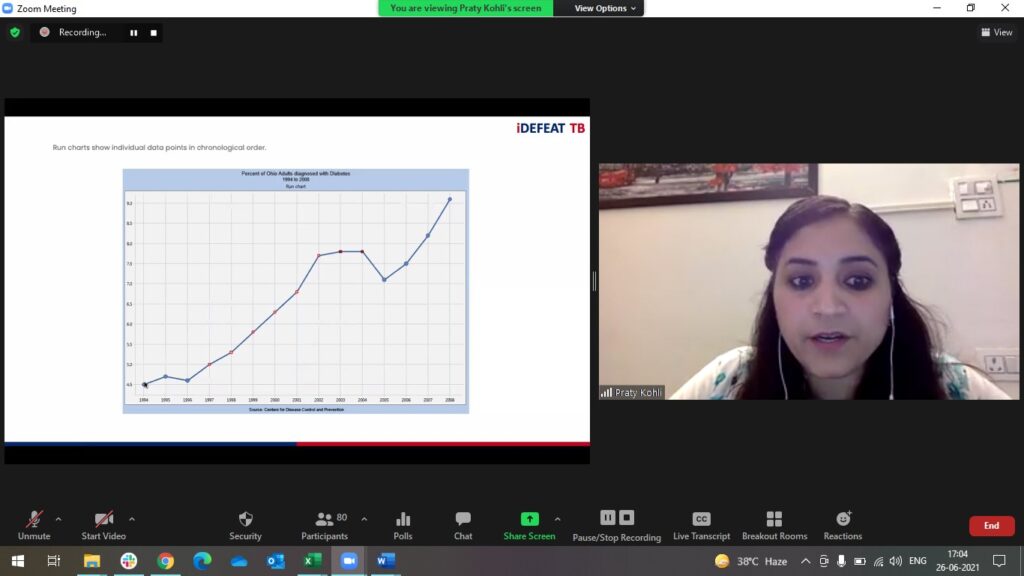Viewport: 1024px width, 576px height.
Task: Open Excel from the Windows taskbar
Action: [x=312, y=561]
